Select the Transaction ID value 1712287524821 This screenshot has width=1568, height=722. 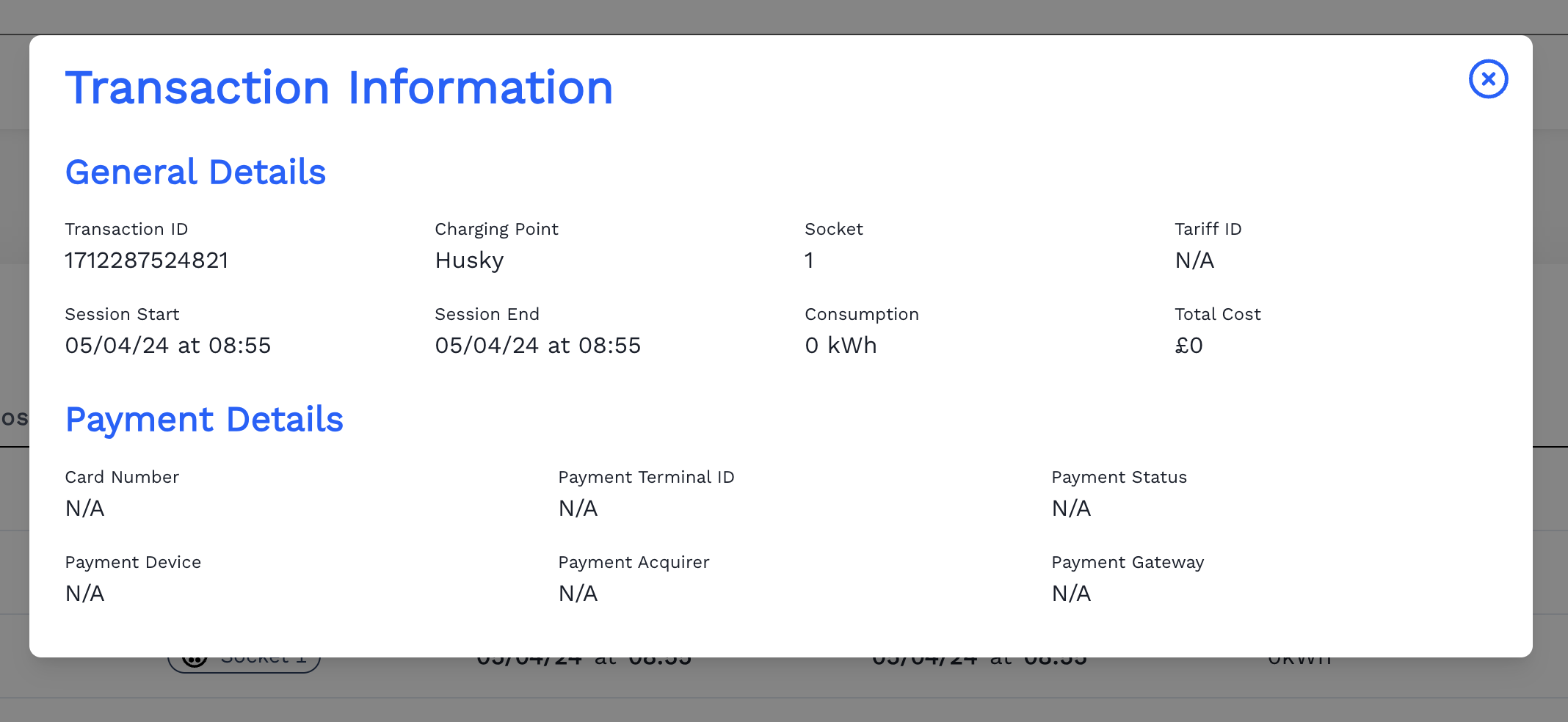(x=146, y=260)
